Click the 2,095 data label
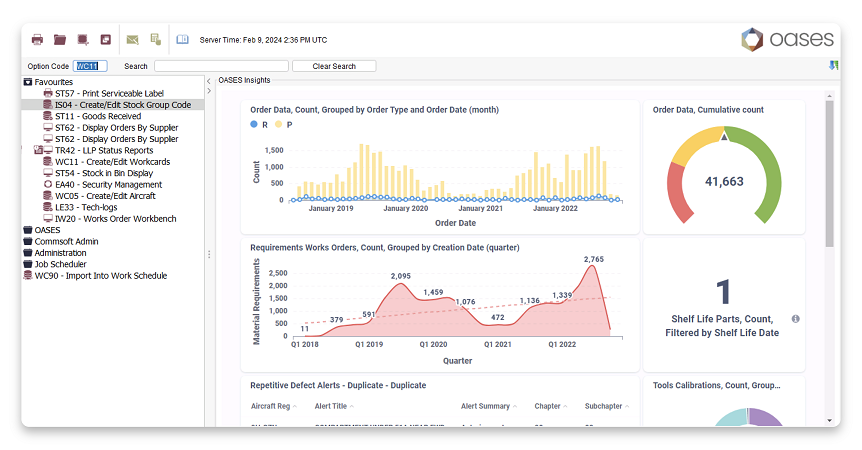862x450 pixels. point(401,276)
